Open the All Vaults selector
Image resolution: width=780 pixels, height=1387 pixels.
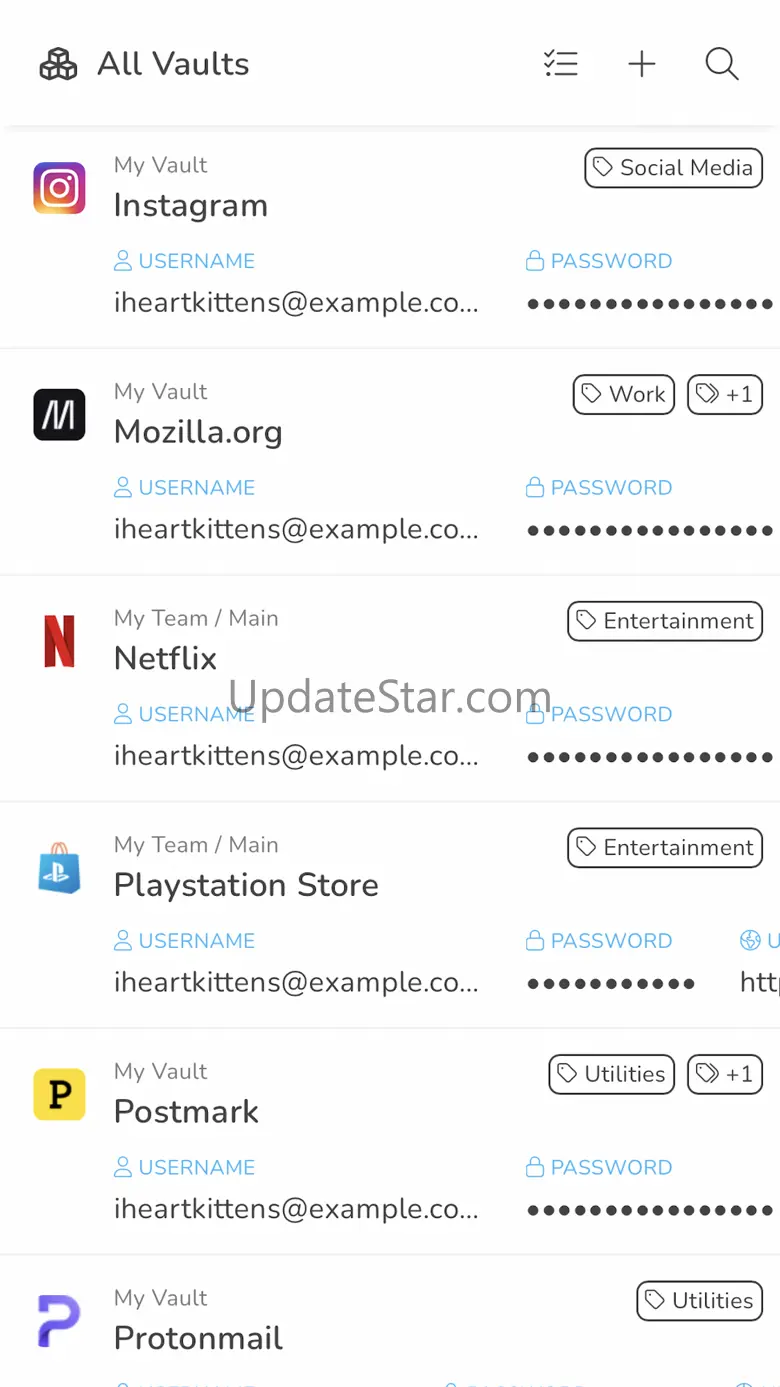(x=144, y=64)
